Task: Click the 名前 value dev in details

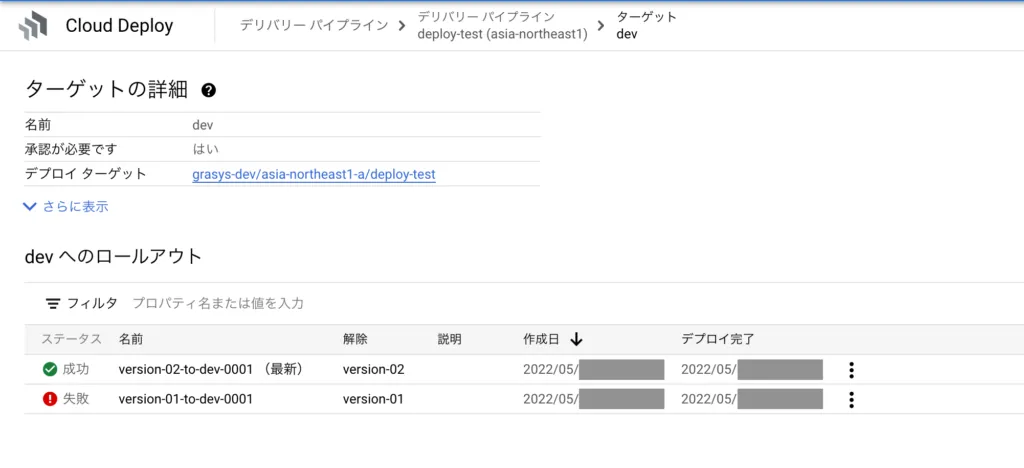Action: [202, 125]
